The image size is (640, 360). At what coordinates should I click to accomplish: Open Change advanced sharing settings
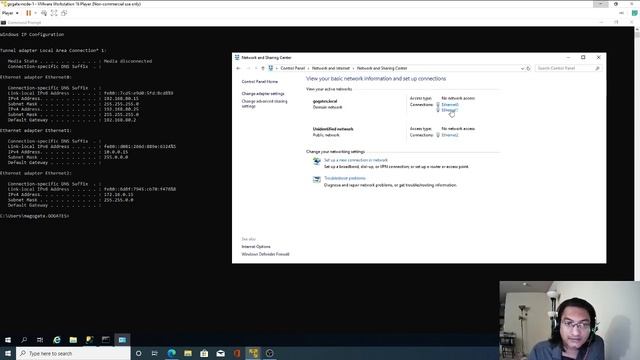[264, 104]
